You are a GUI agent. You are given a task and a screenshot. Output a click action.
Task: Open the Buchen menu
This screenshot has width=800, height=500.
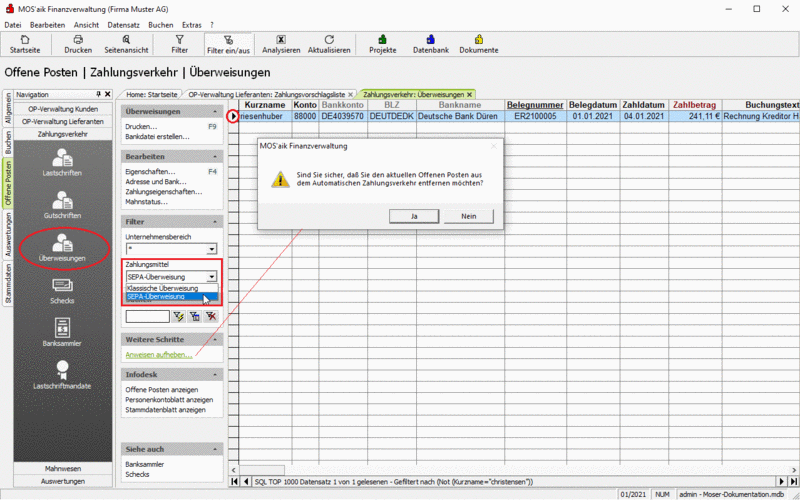(x=161, y=24)
